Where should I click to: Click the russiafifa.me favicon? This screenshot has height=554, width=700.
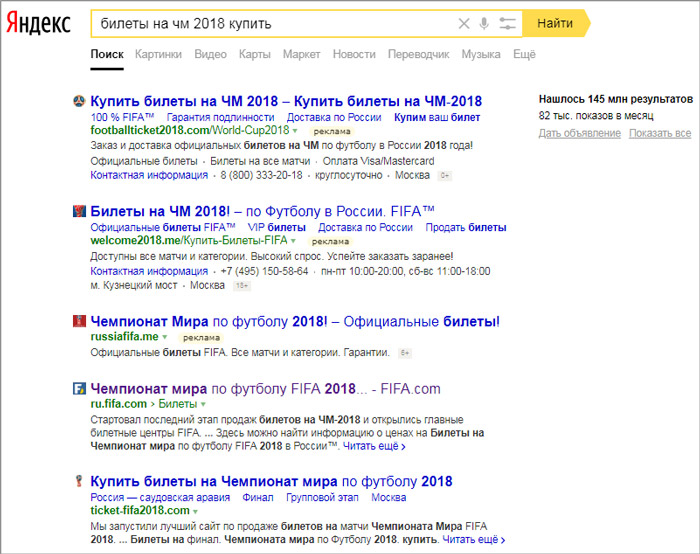pos(79,321)
